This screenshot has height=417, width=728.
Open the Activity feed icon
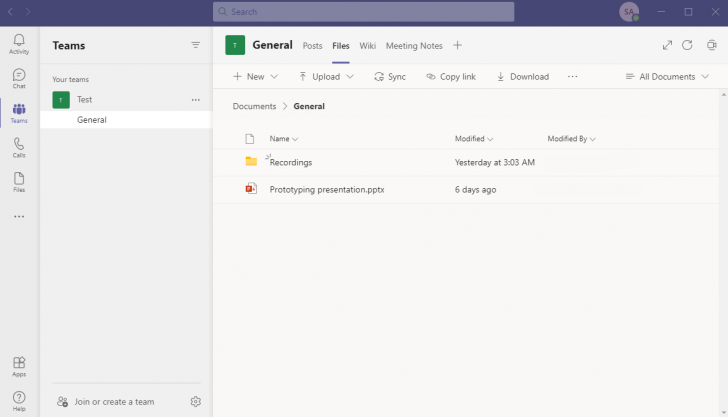click(x=19, y=44)
